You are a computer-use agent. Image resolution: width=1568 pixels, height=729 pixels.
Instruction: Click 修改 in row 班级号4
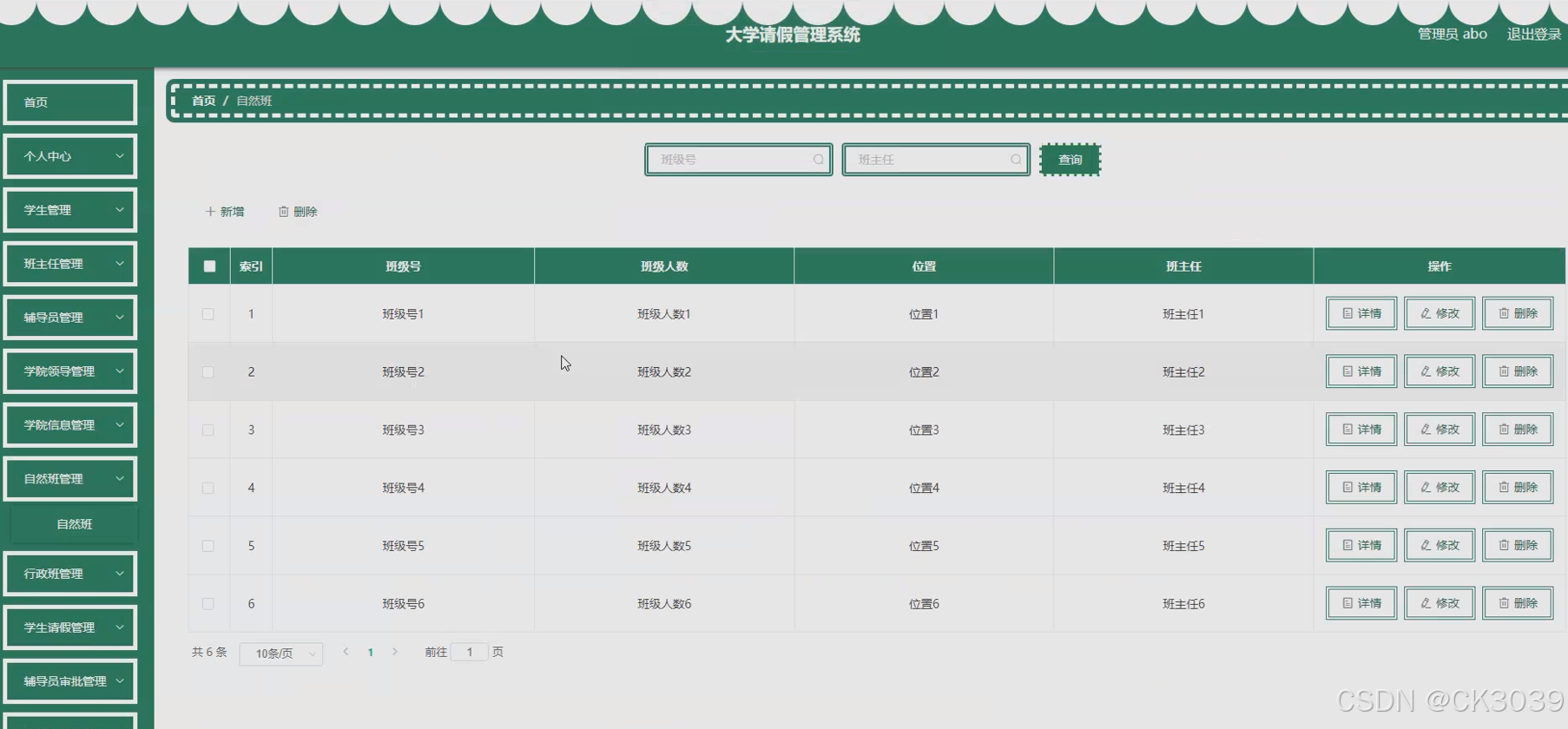click(1440, 488)
